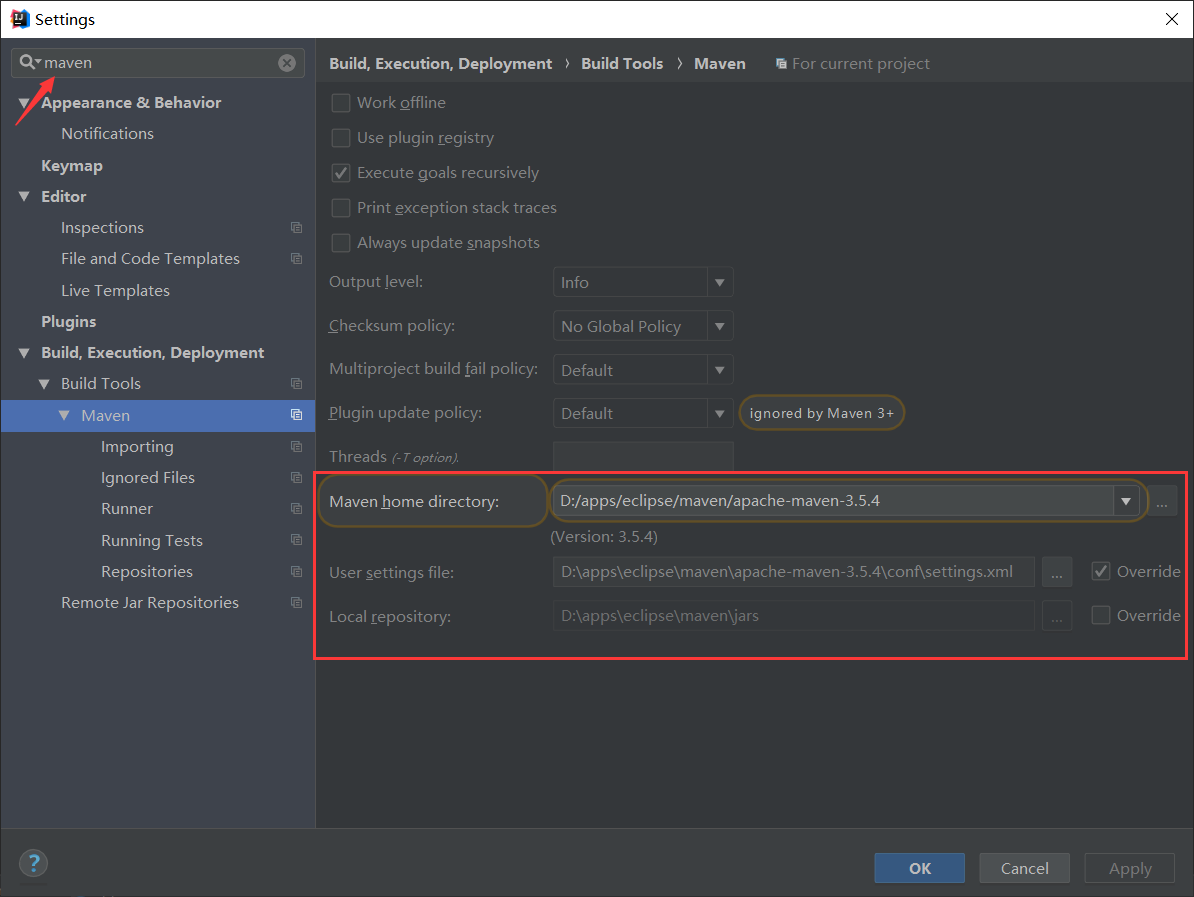Enable Work offline checkbox
1194x897 pixels.
(x=340, y=103)
